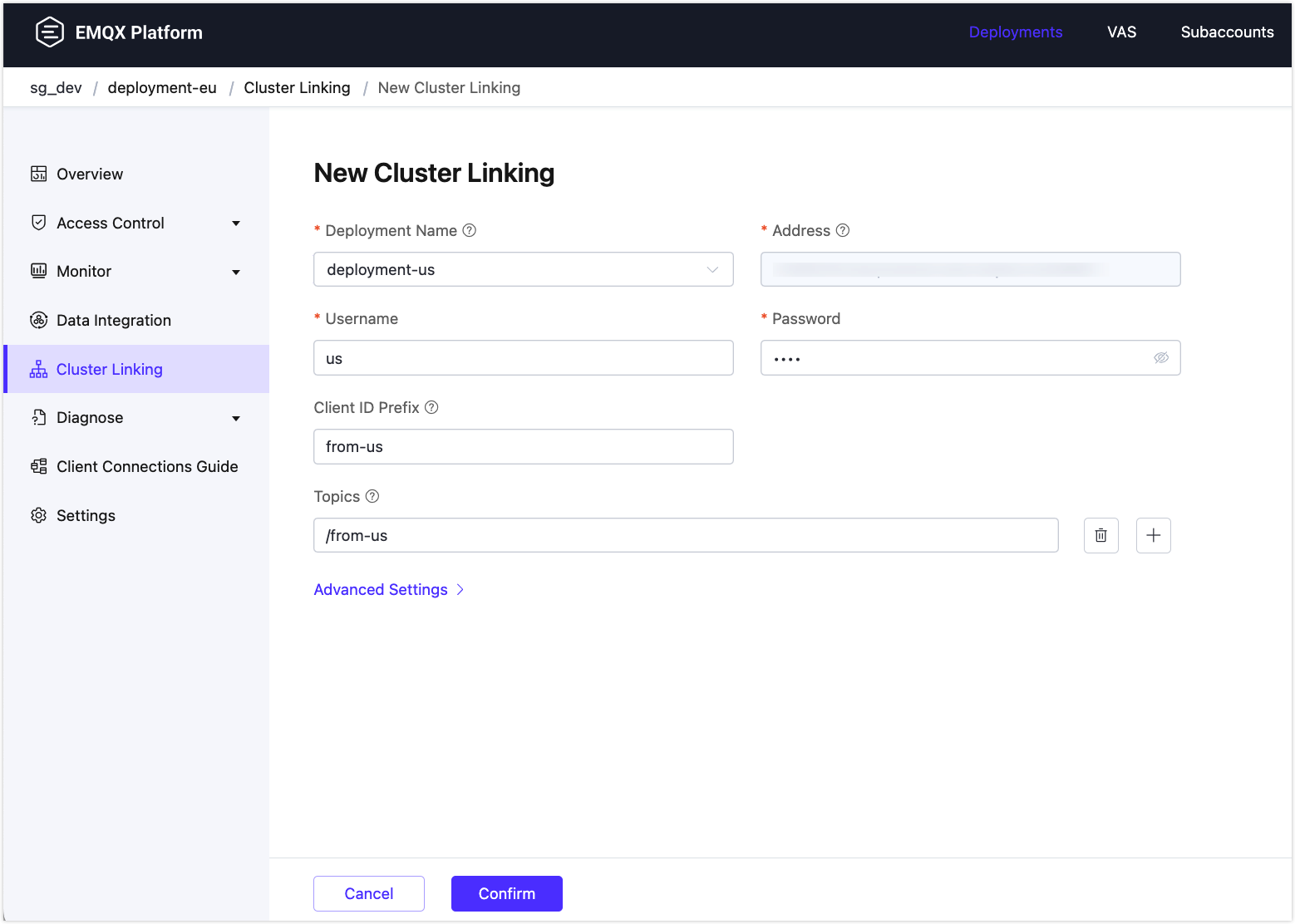Open the Deployment Name dropdown
Screen dimensions: 1295x924
[x=524, y=269]
